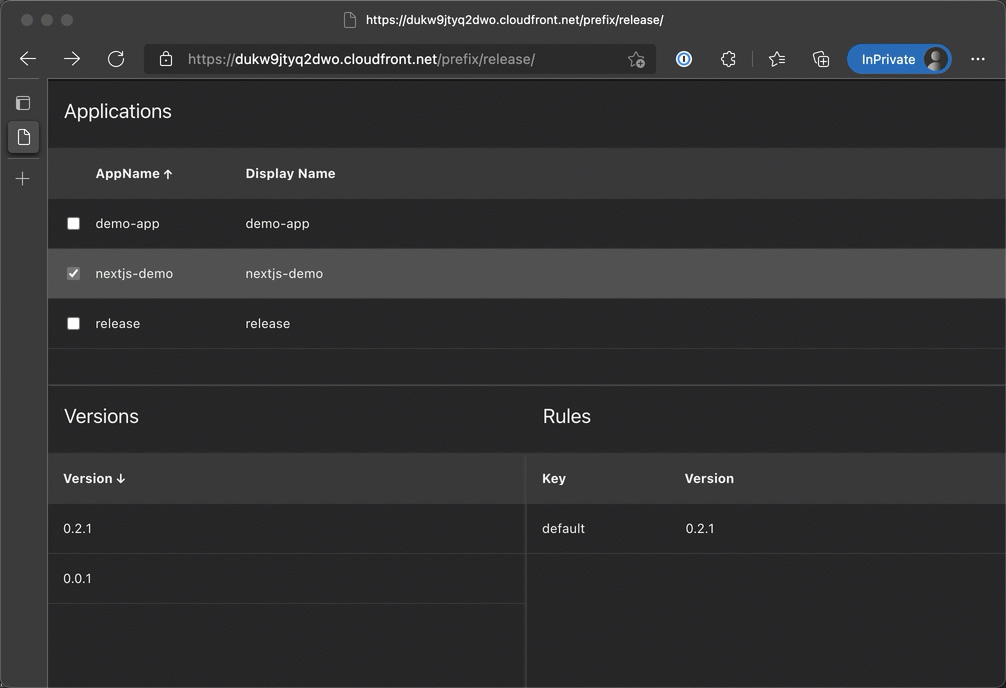Select version 0.0.1 row

coord(78,579)
